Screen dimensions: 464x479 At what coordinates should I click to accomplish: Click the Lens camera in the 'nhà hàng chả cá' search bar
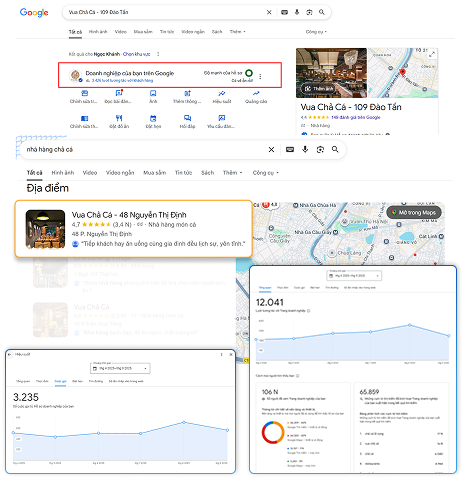click(x=320, y=149)
